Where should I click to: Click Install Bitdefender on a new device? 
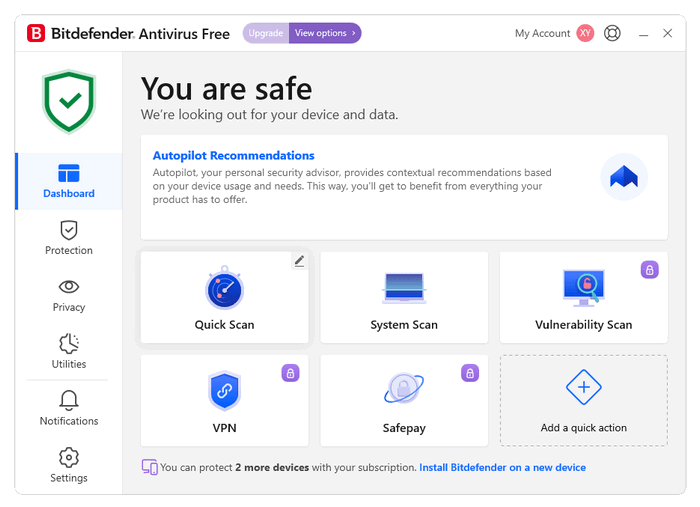coord(502,467)
